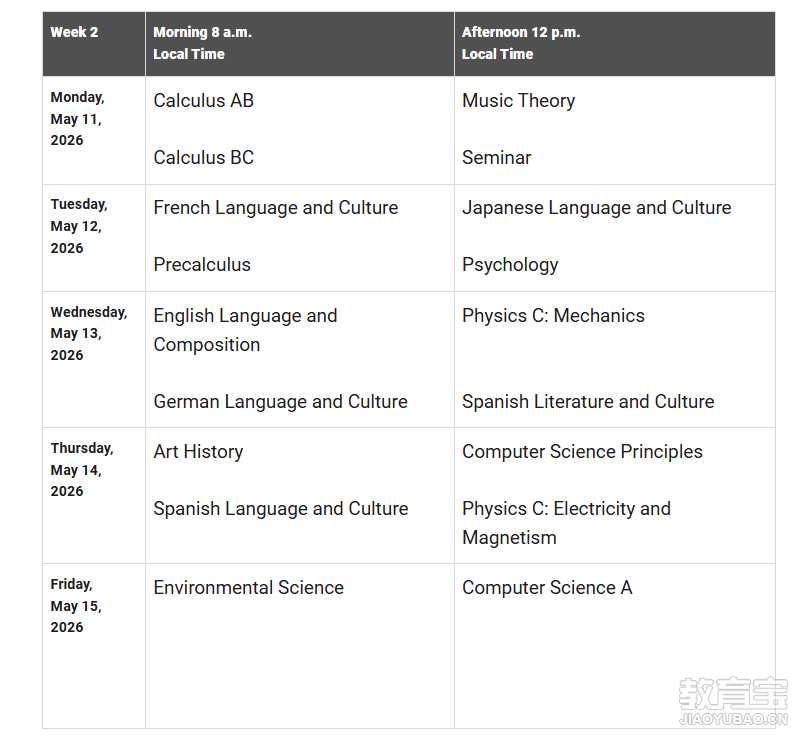Select the Seminar exam entry
This screenshot has height=748, width=809.
click(496, 157)
